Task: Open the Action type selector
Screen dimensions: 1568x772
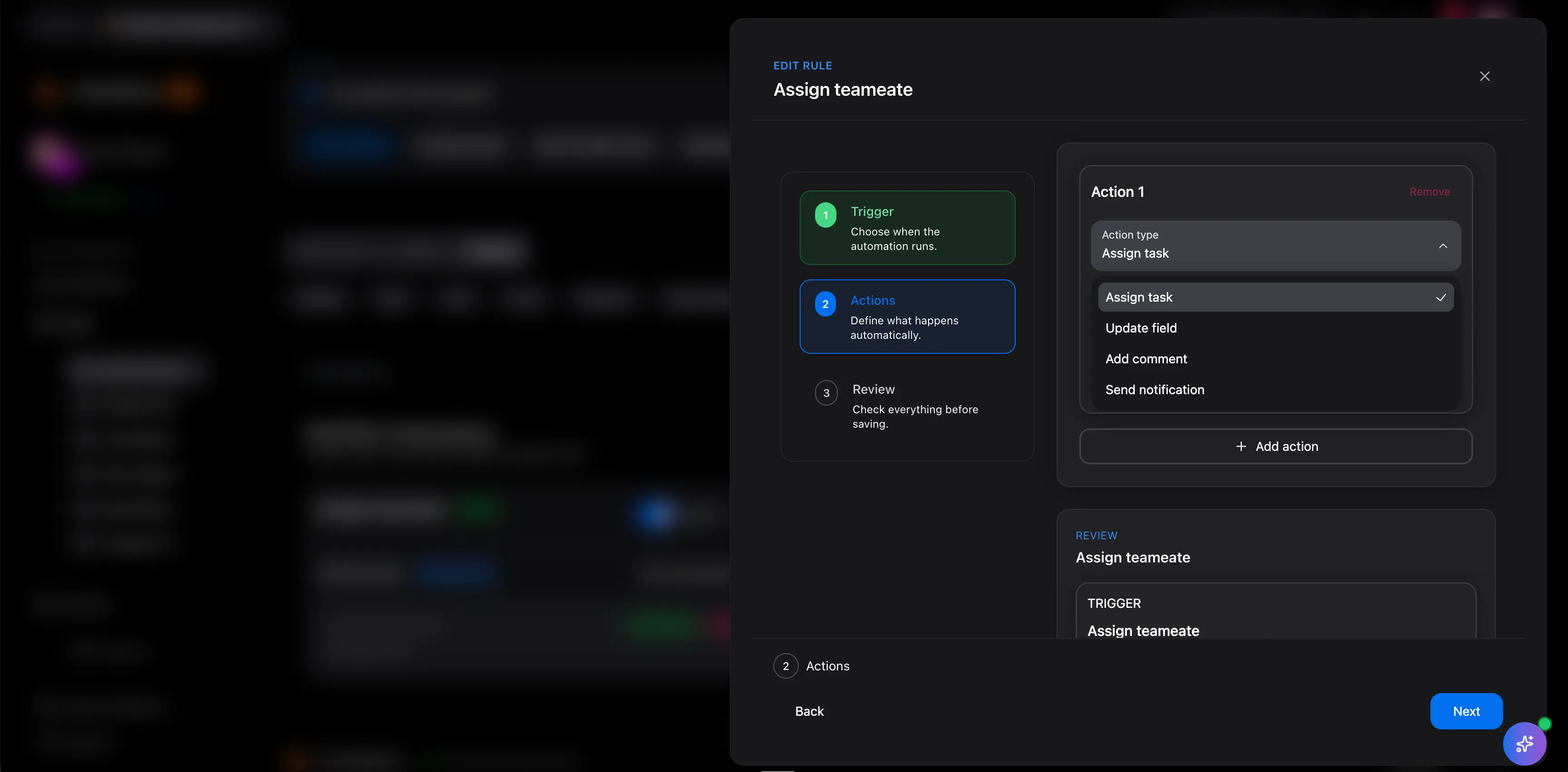Action: tap(1276, 246)
